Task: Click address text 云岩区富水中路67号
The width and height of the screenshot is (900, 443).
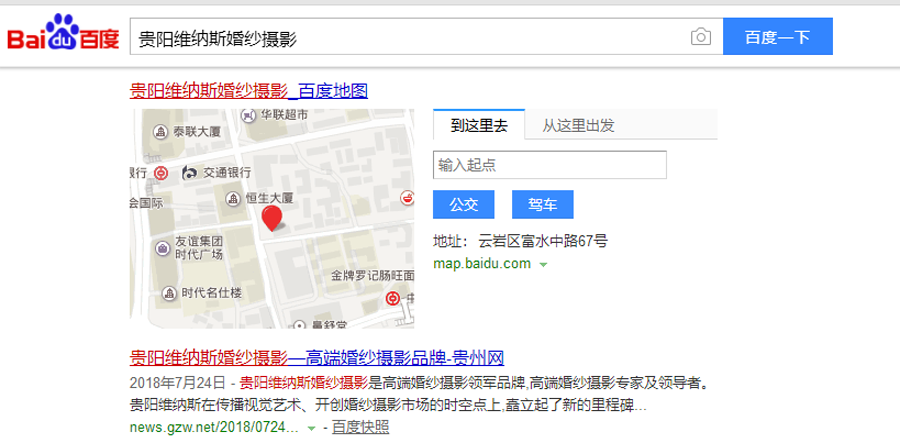Action: click(x=542, y=241)
